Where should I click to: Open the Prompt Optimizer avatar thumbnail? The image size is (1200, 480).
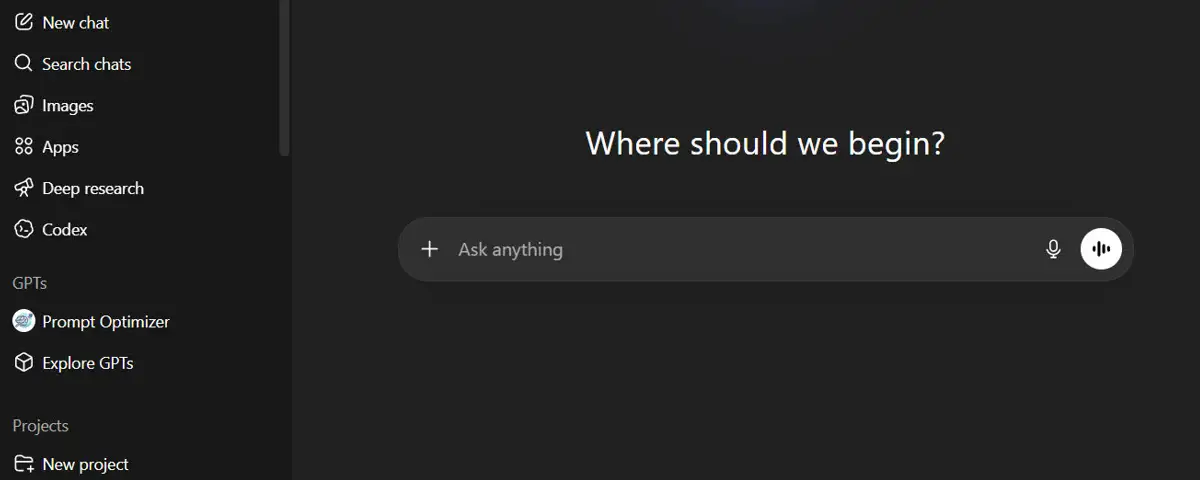point(23,321)
